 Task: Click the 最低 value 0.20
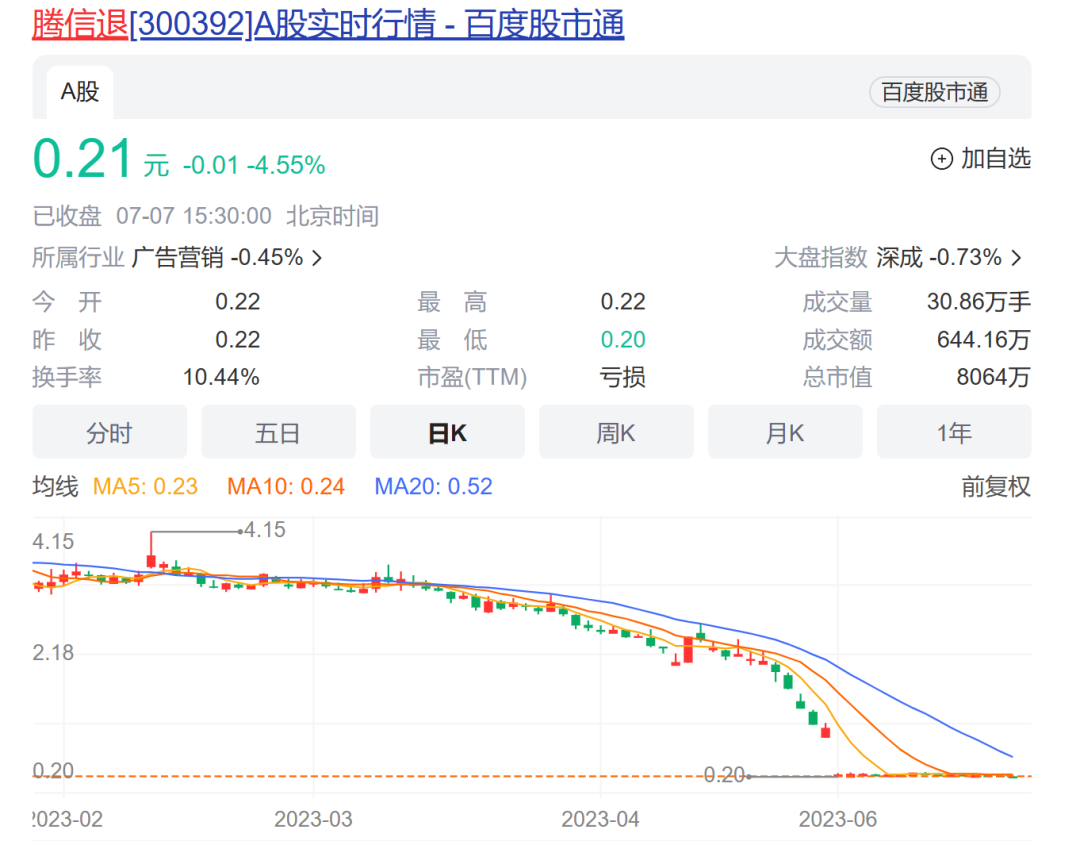coord(623,340)
